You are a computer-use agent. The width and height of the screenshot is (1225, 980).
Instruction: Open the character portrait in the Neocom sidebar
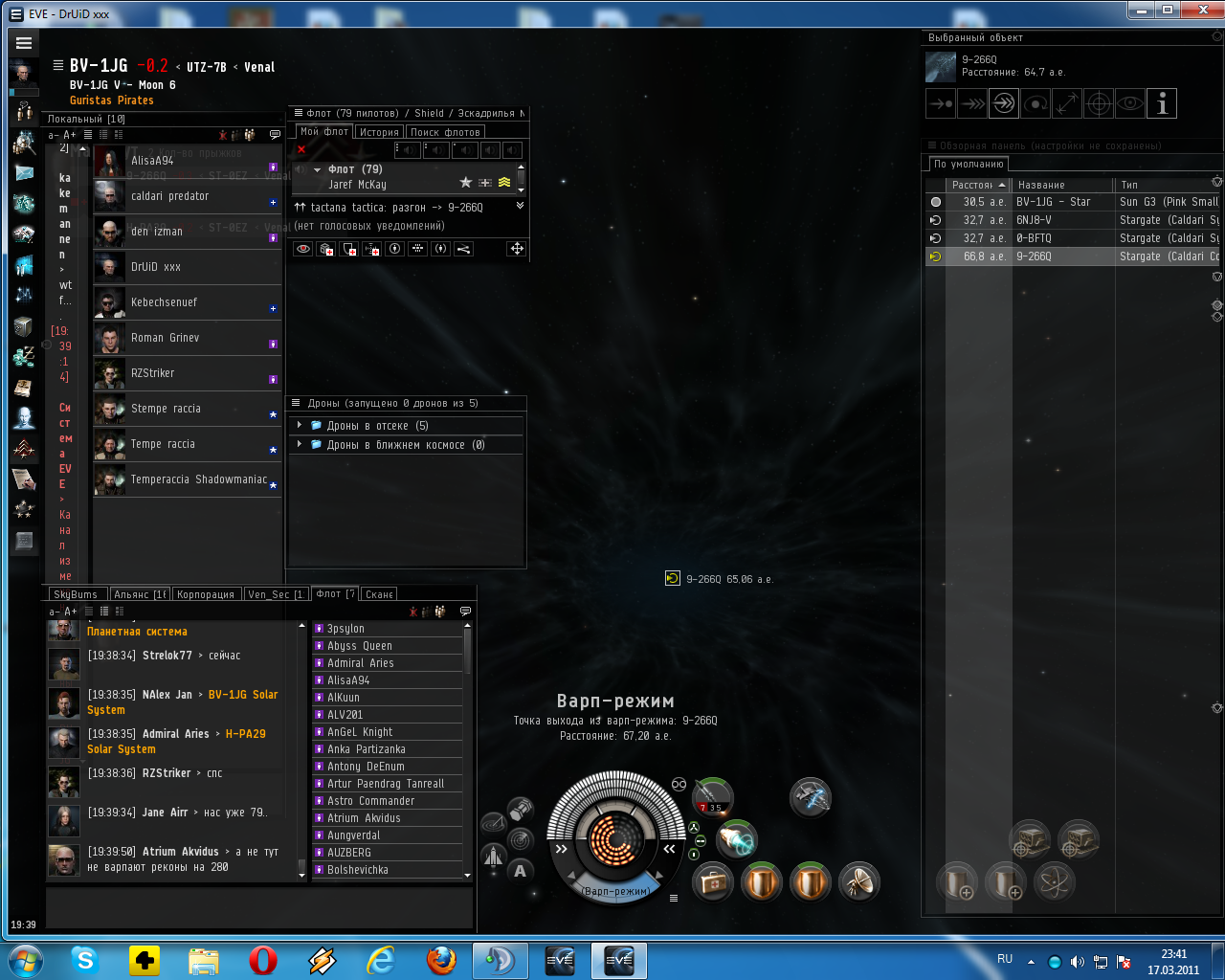(24, 73)
